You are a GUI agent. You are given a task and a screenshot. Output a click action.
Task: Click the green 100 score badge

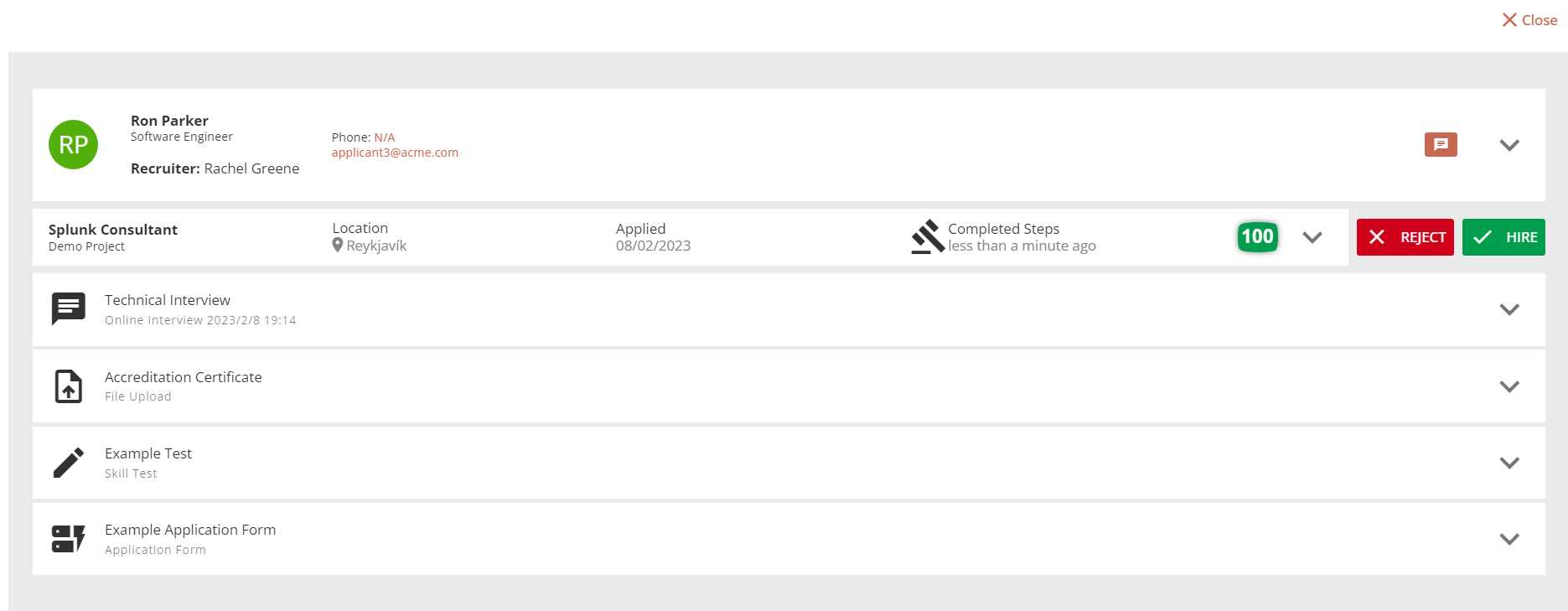[1257, 236]
